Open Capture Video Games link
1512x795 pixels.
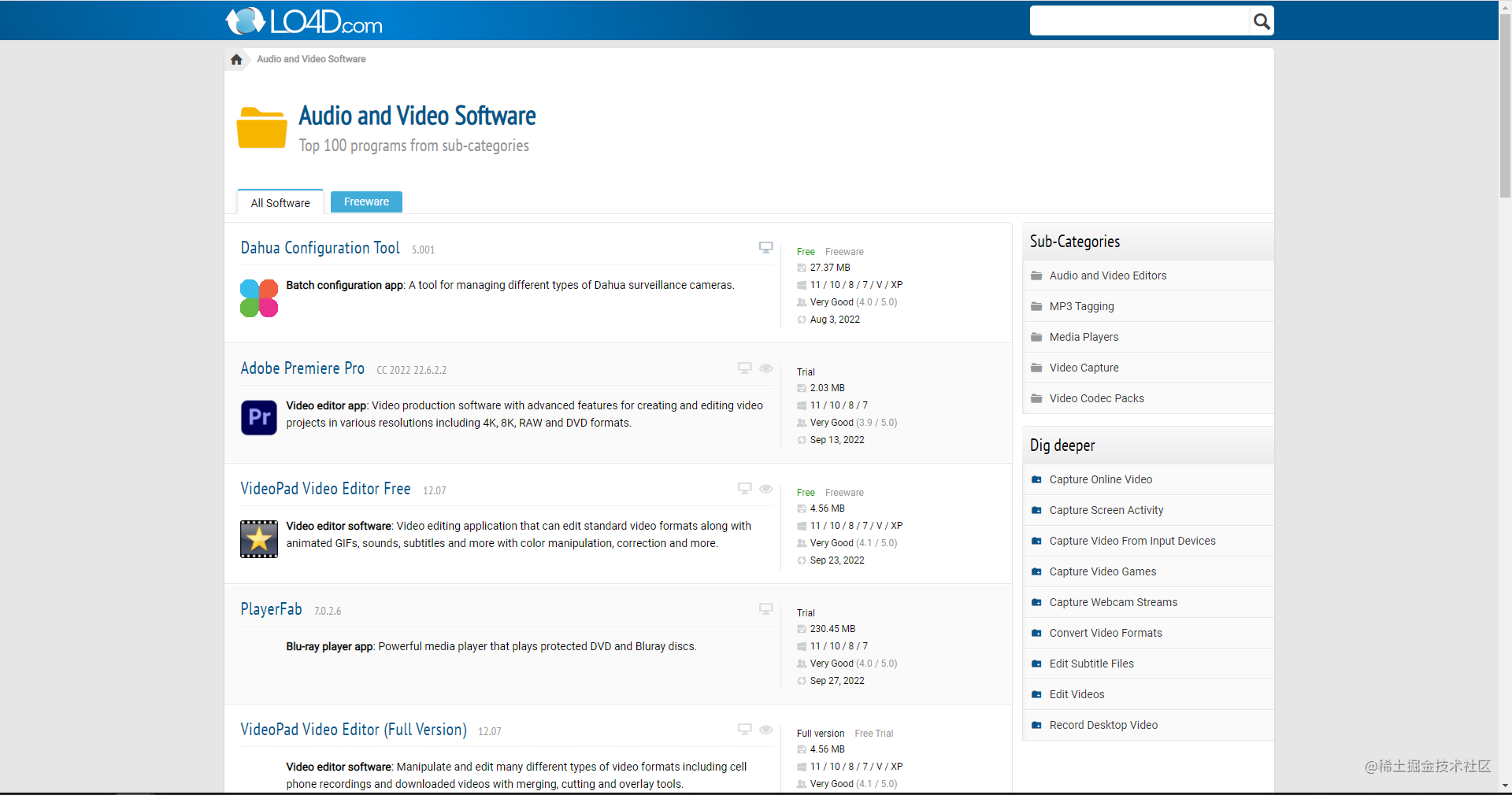1102,571
